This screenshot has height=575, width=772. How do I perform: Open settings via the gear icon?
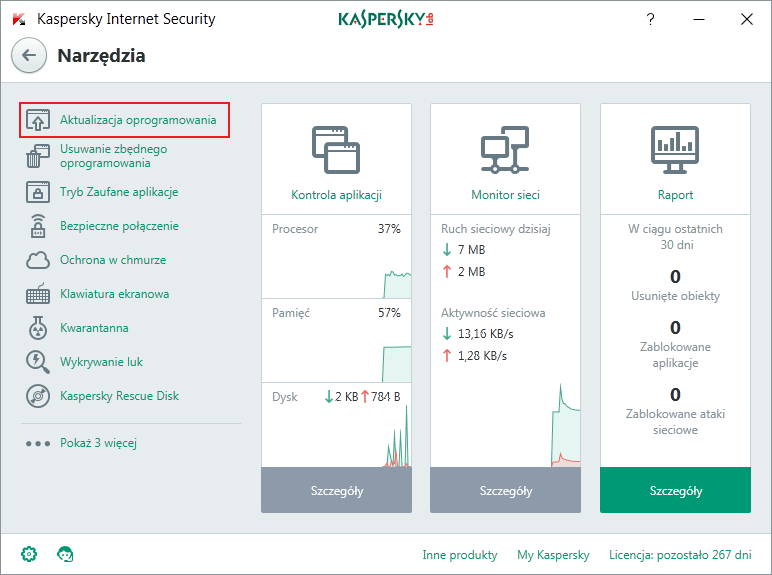coord(29,554)
